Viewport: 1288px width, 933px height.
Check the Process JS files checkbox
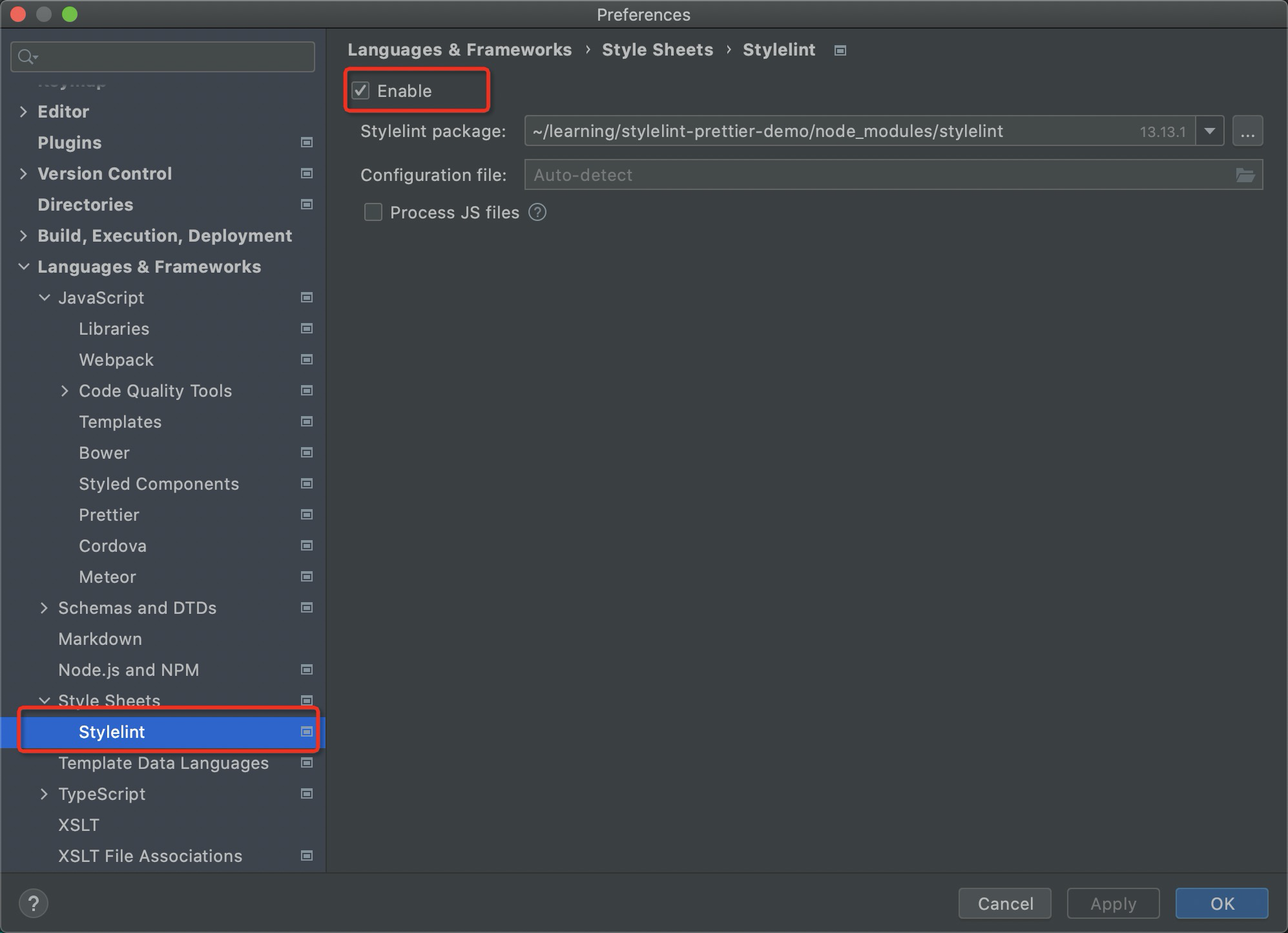click(x=373, y=213)
